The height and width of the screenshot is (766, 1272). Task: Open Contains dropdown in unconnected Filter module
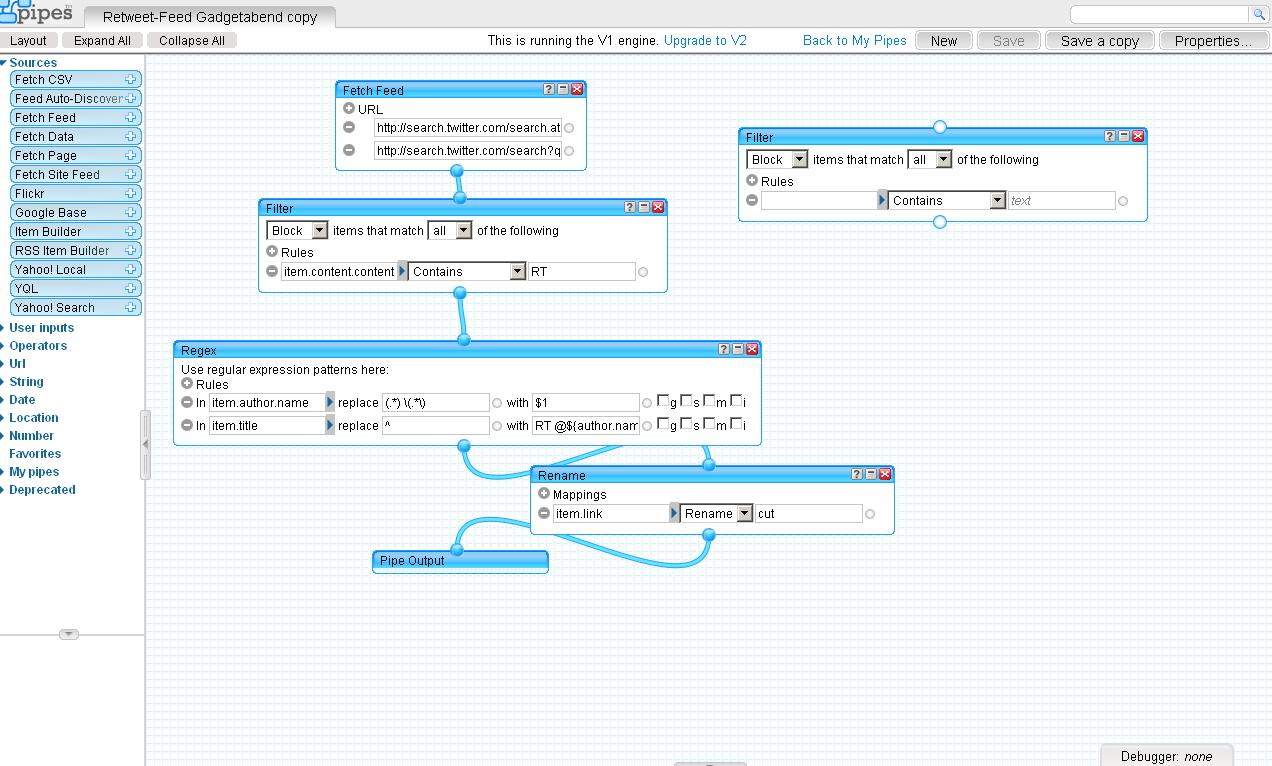(x=947, y=200)
